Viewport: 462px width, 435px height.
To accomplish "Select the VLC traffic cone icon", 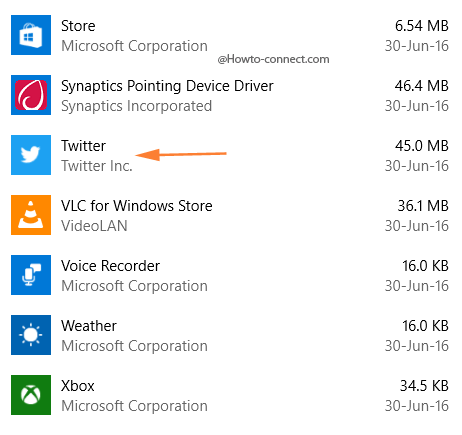I will pyautogui.click(x=31, y=215).
